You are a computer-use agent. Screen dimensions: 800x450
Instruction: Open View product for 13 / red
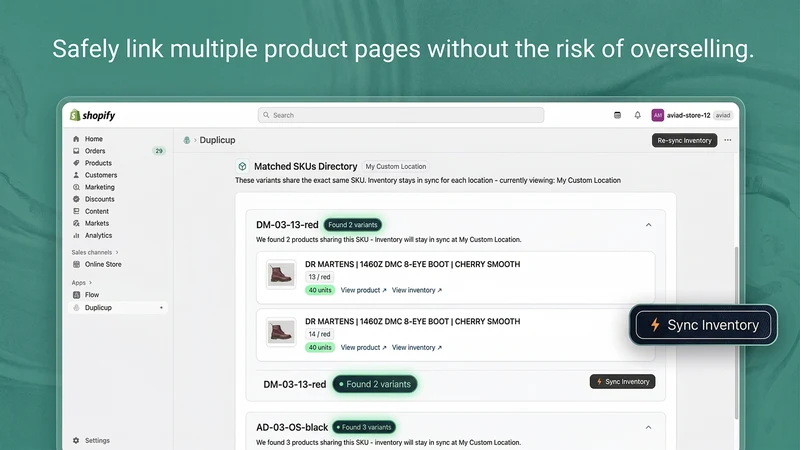(x=363, y=290)
